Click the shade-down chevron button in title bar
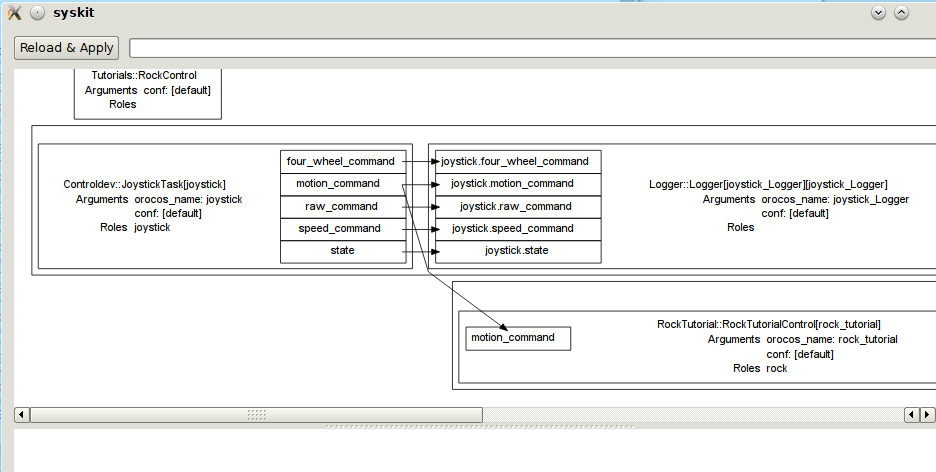The width and height of the screenshot is (936, 472). pos(878,13)
